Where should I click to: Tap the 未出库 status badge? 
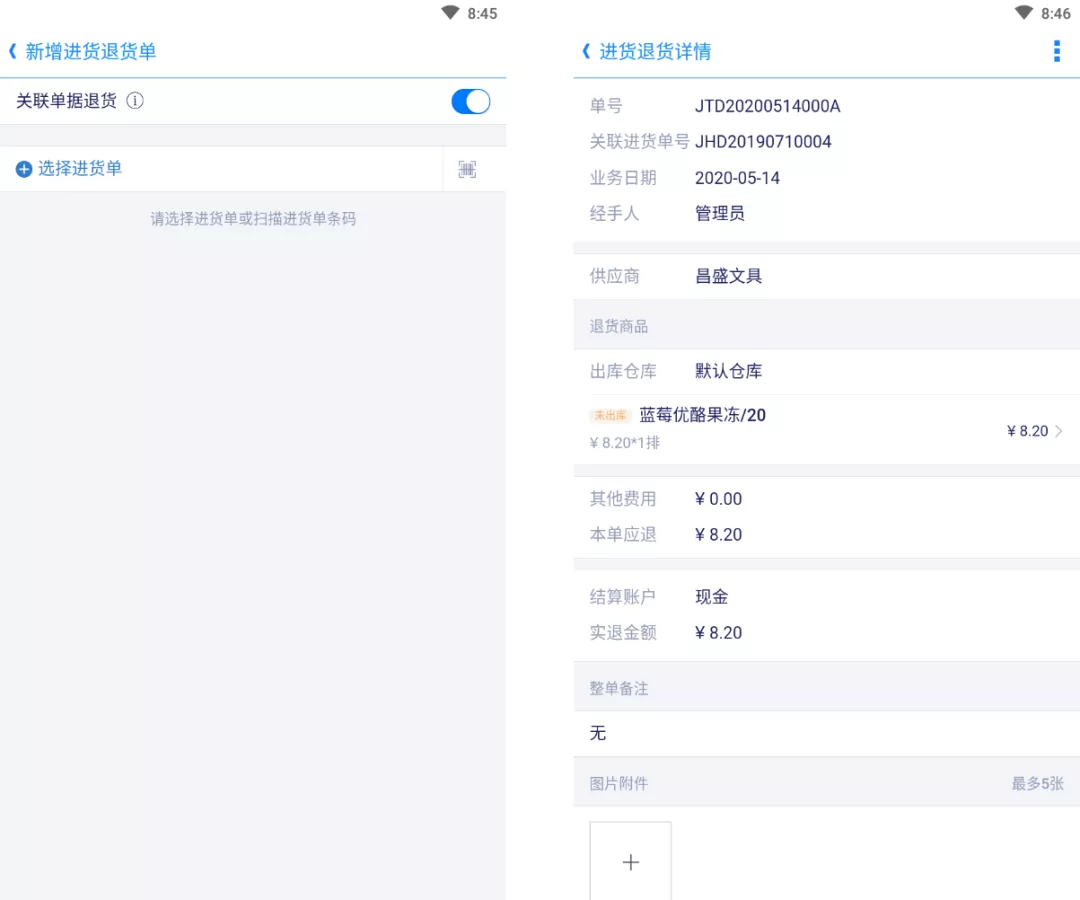[x=610, y=415]
